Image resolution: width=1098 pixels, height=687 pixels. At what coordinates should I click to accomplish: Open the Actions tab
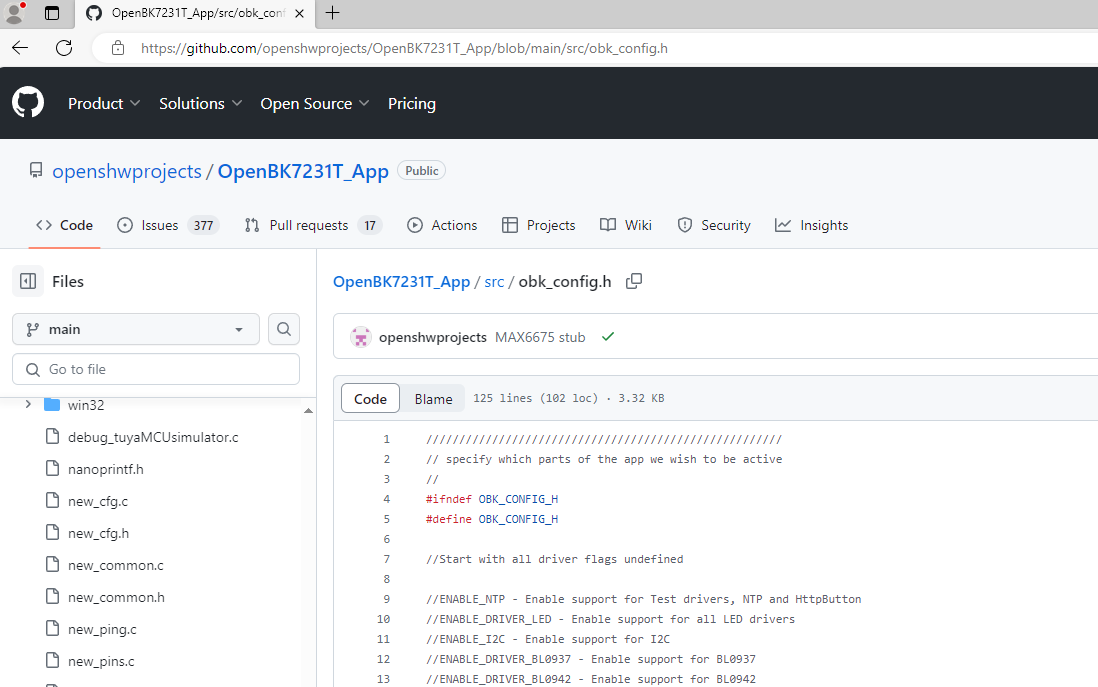[x=442, y=225]
